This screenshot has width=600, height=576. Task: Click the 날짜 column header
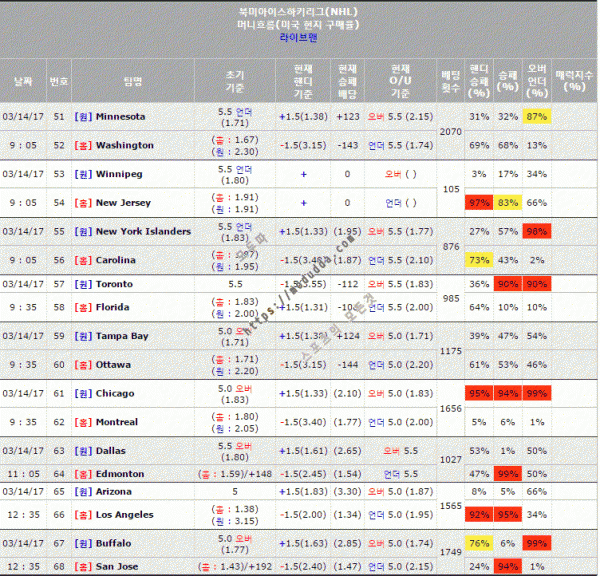pos(23,81)
